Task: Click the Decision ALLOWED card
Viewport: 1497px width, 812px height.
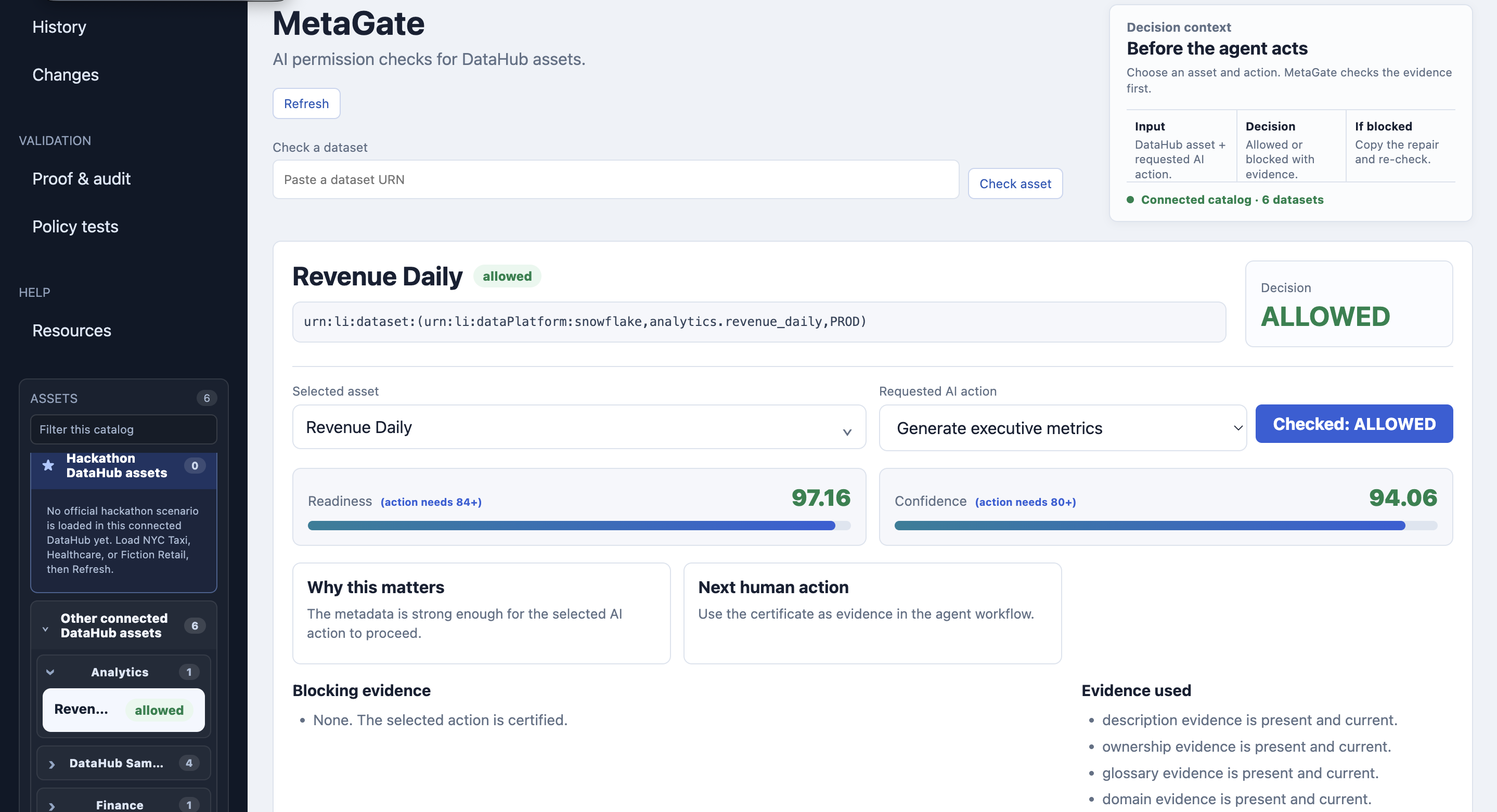Action: pyautogui.click(x=1349, y=304)
